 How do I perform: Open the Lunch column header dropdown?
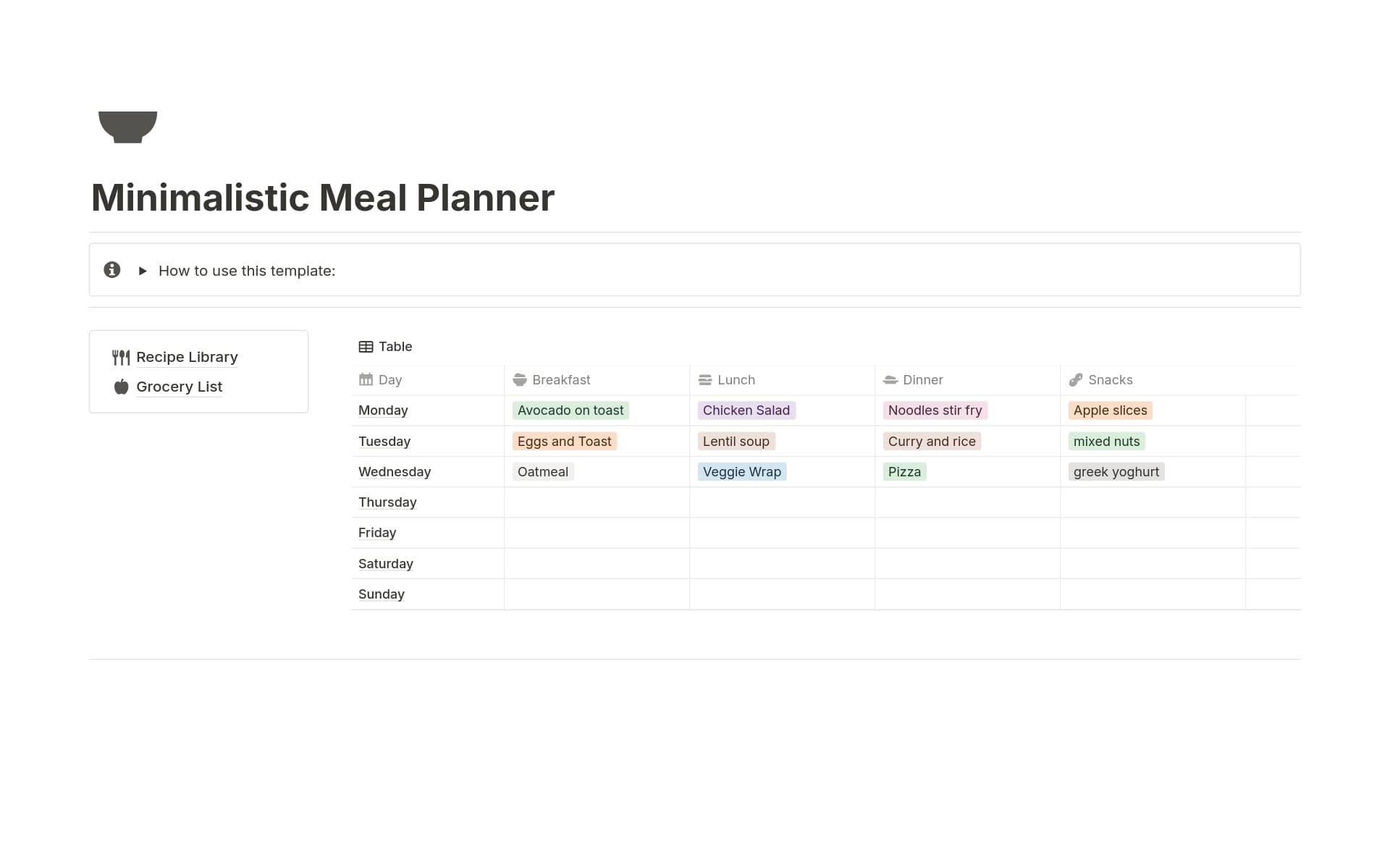pyautogui.click(x=736, y=379)
